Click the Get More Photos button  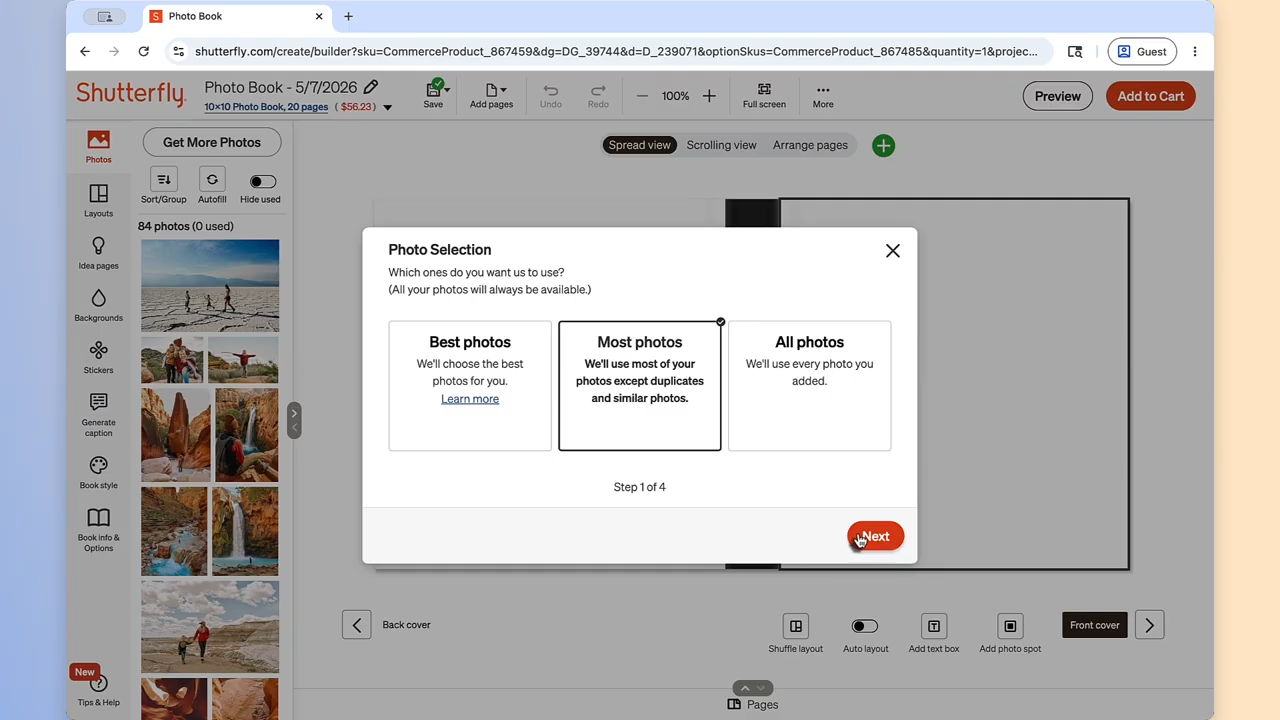(212, 142)
